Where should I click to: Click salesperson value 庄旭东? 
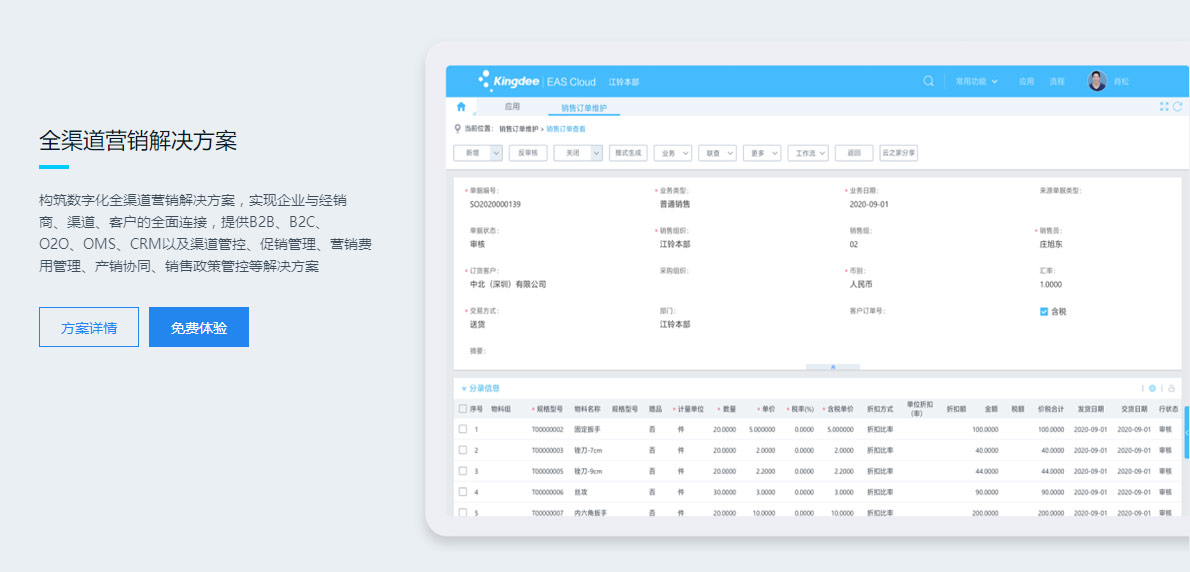point(1051,244)
